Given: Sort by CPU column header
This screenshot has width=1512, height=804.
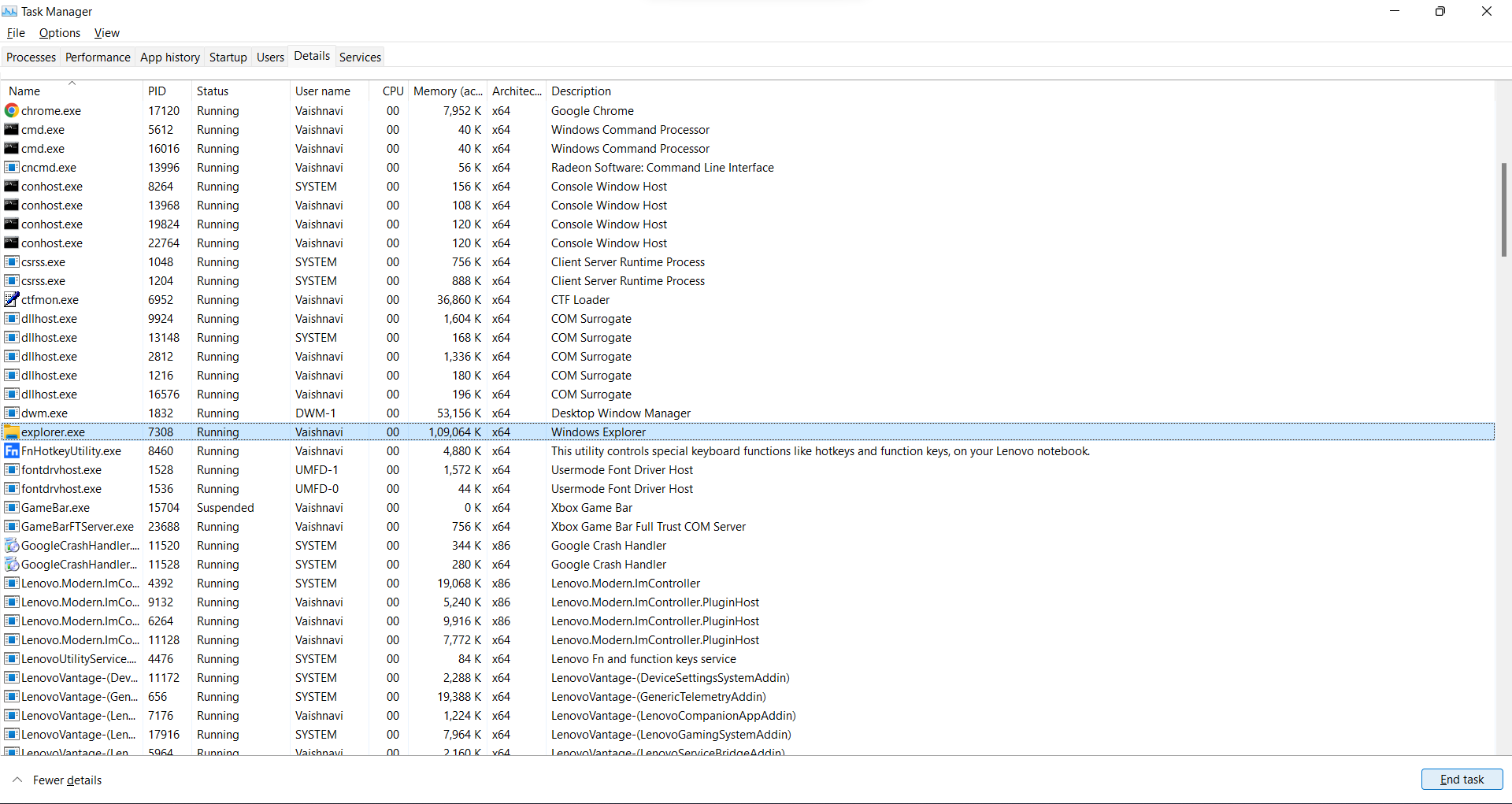Looking at the screenshot, I should 392,91.
